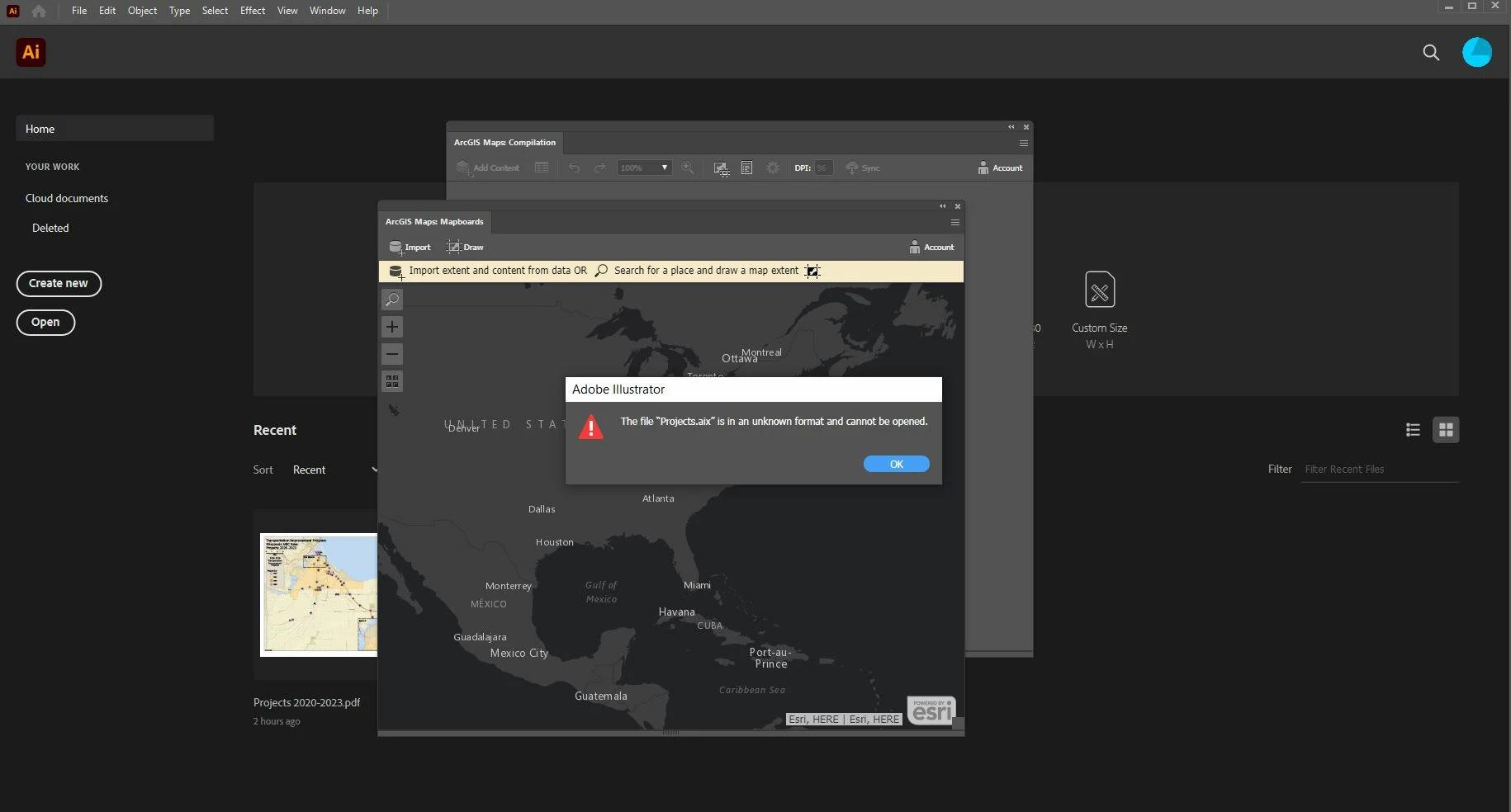Screen dimensions: 1511x812
Task: Click Sync in the Compilation toolbar
Action: tap(863, 168)
